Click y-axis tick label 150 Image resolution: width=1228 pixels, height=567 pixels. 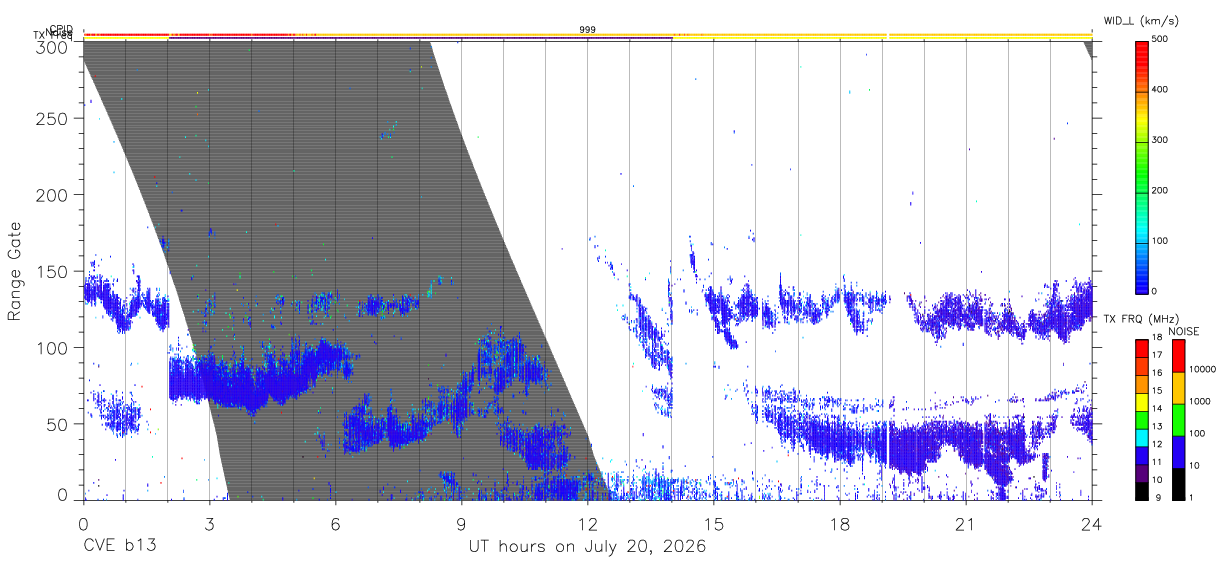click(52, 271)
